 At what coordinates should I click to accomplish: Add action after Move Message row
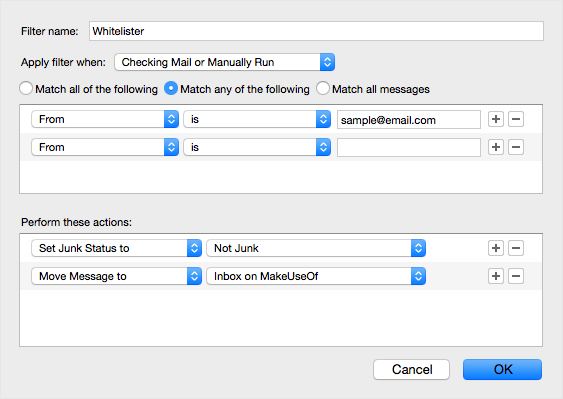point(496,276)
